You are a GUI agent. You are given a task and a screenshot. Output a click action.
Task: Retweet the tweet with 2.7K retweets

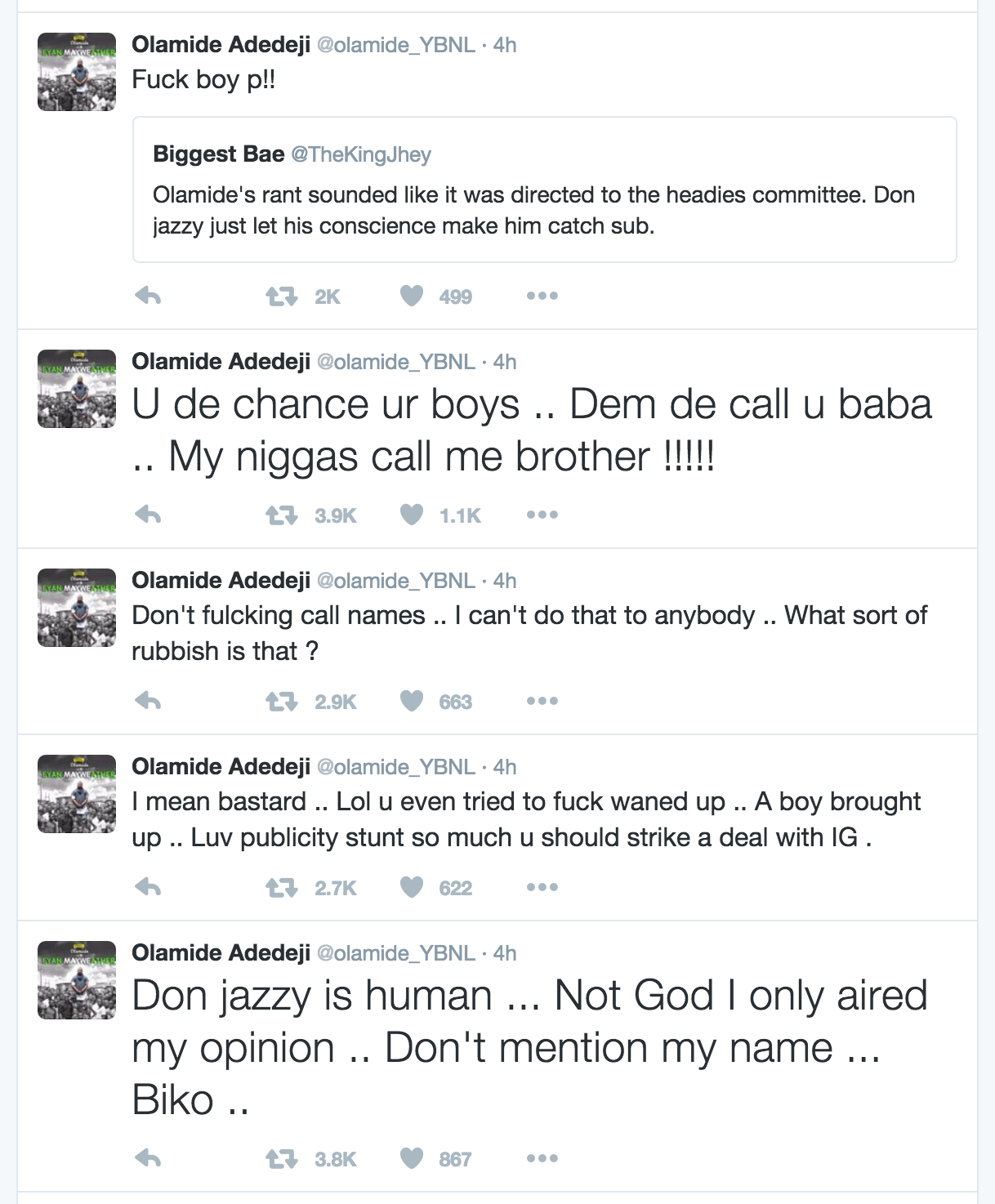(x=282, y=888)
